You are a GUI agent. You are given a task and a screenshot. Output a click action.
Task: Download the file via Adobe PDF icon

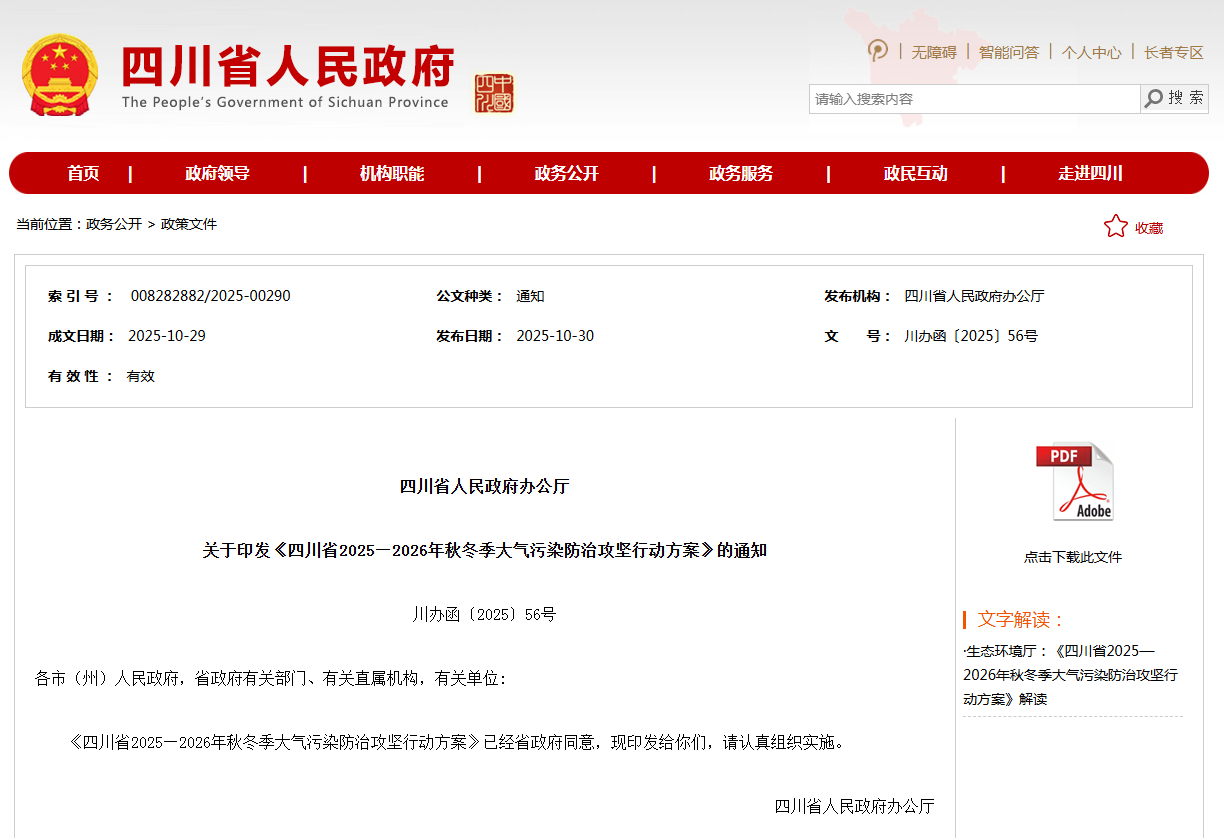tap(1074, 482)
